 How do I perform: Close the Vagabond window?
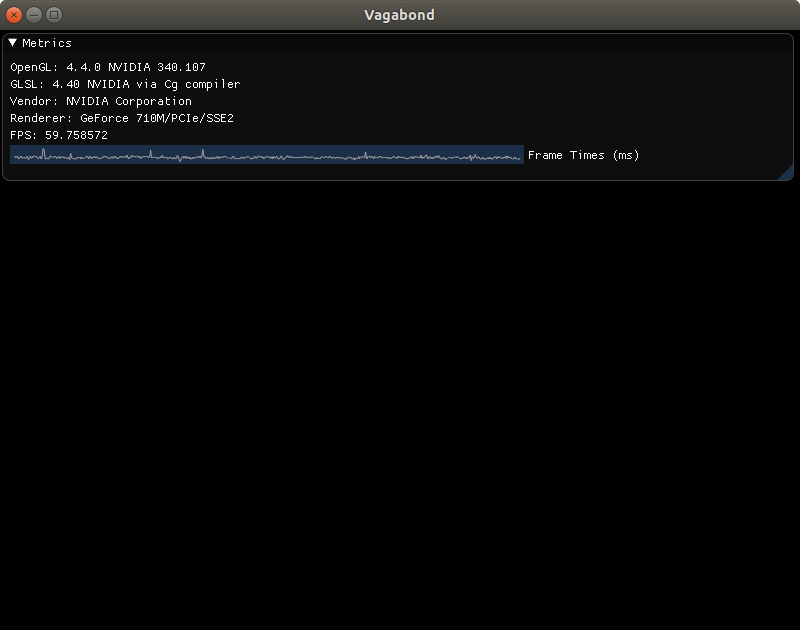click(x=14, y=15)
